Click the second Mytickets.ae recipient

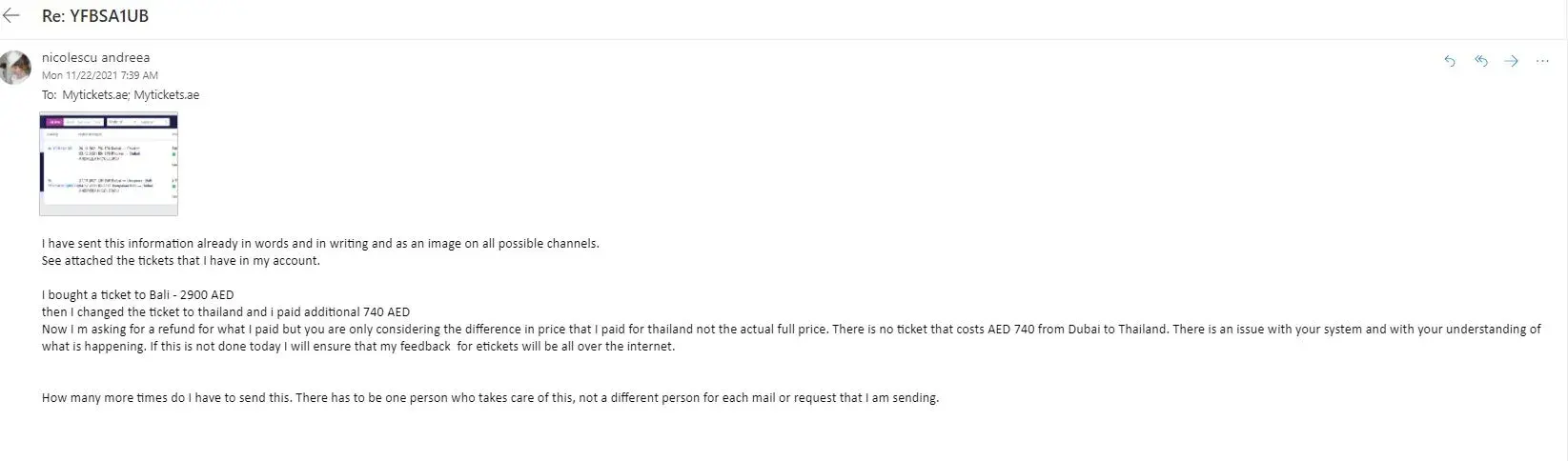pos(167,95)
